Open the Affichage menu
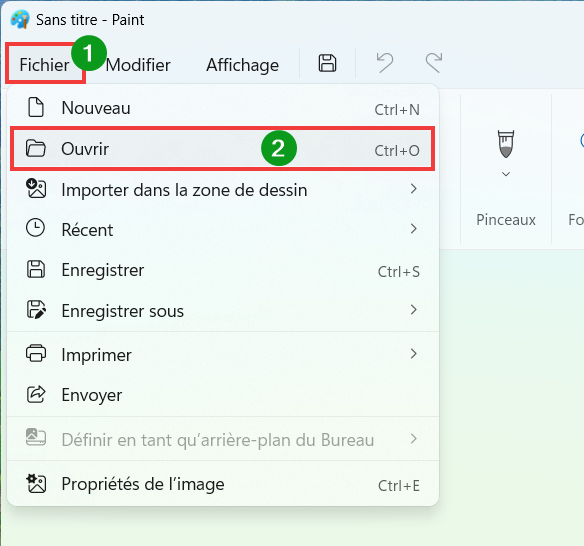The image size is (584, 546). [x=242, y=65]
